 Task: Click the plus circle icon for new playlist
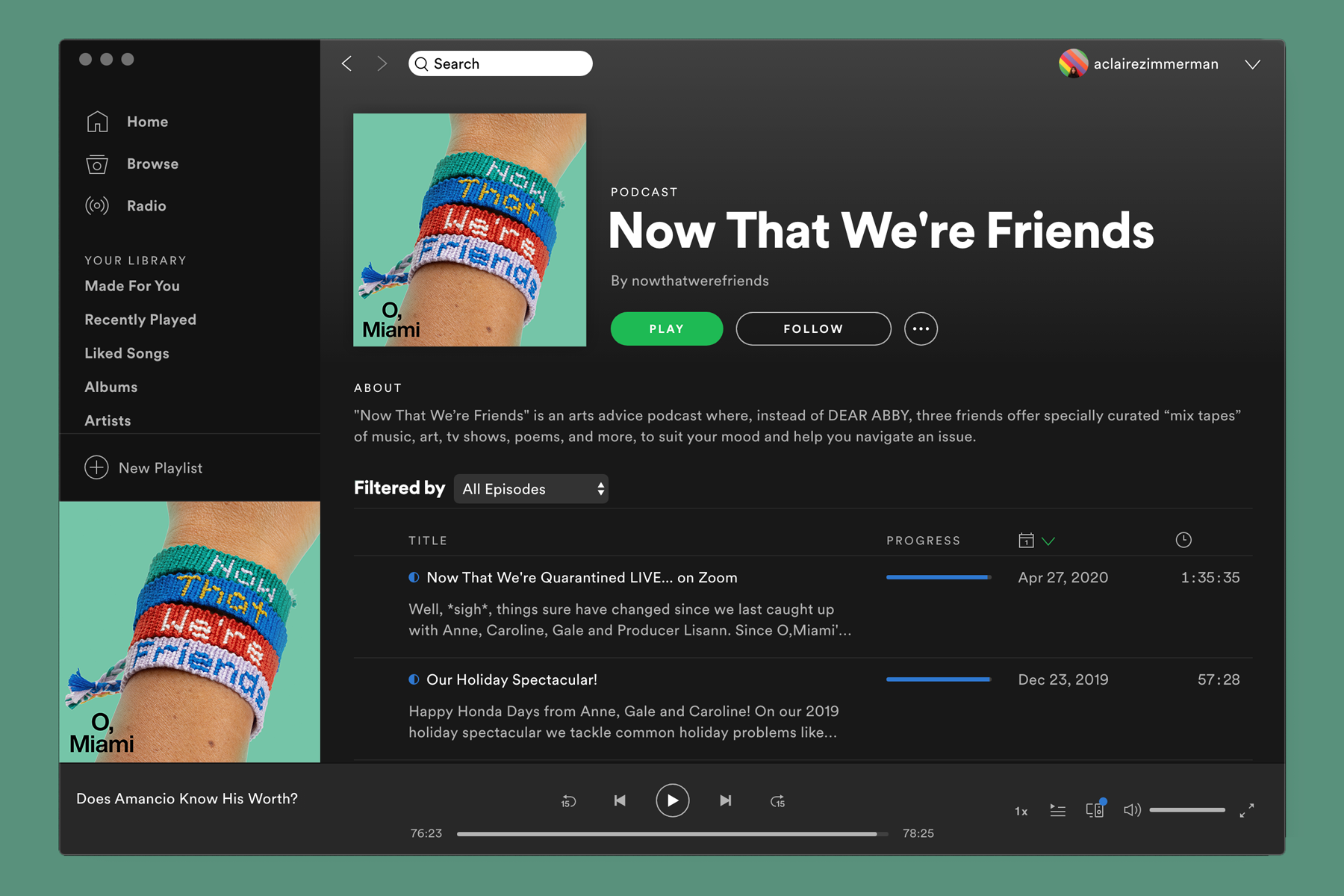pos(96,467)
